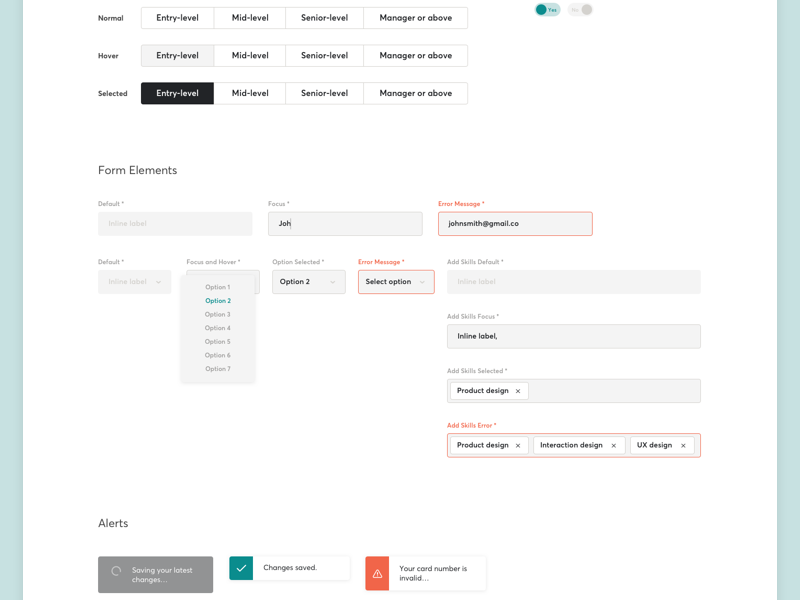Select Senior-level in the Hover state row
Viewport: 800px width, 600px height.
tap(324, 55)
